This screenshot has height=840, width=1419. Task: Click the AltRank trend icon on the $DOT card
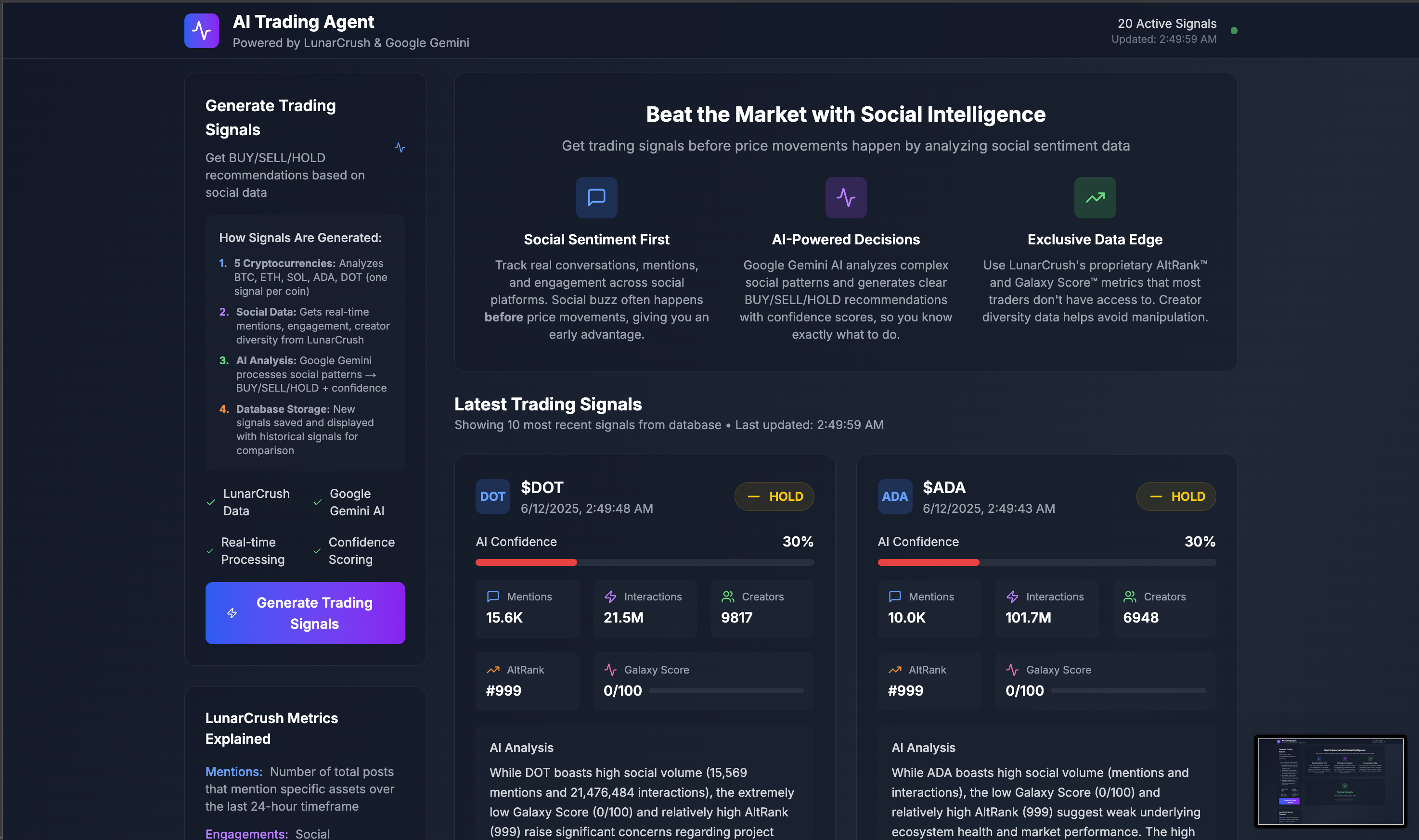(493, 670)
